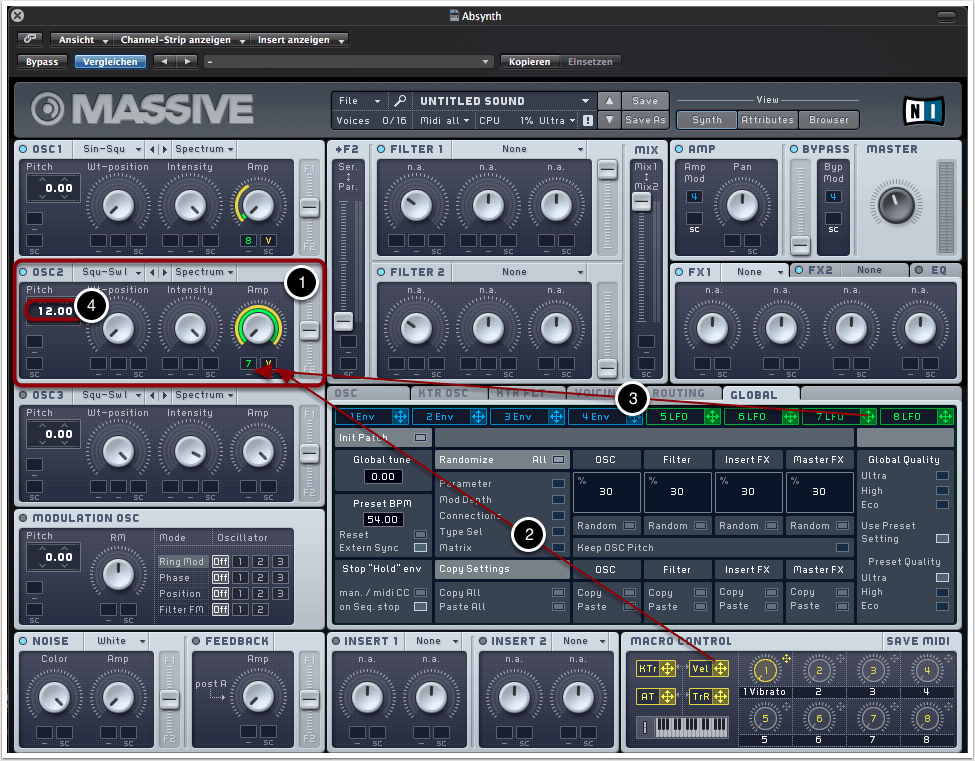Toggle Ultra global quality setting

tap(942, 476)
